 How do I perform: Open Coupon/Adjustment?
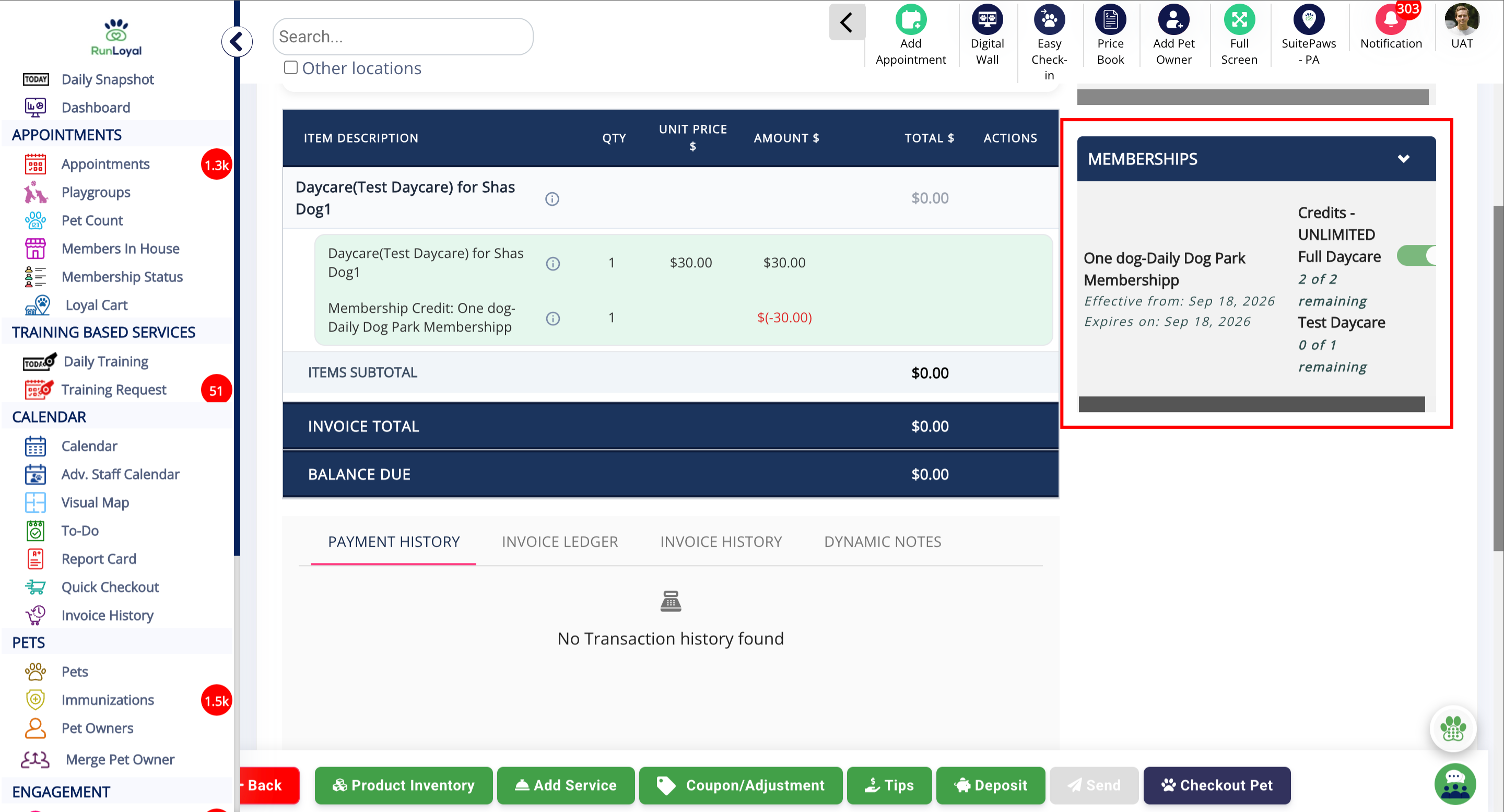click(741, 785)
